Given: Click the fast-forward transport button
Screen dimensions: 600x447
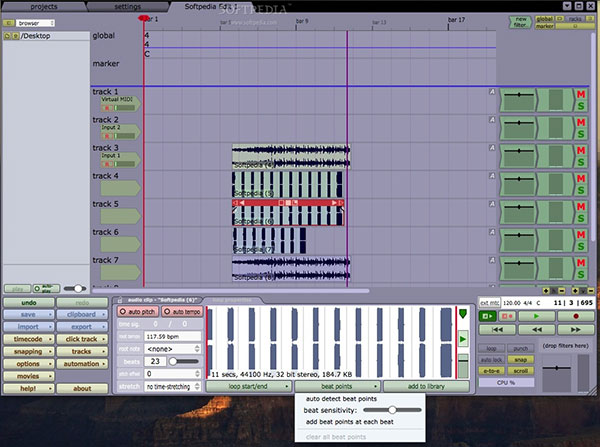Looking at the screenshot, I should [576, 330].
